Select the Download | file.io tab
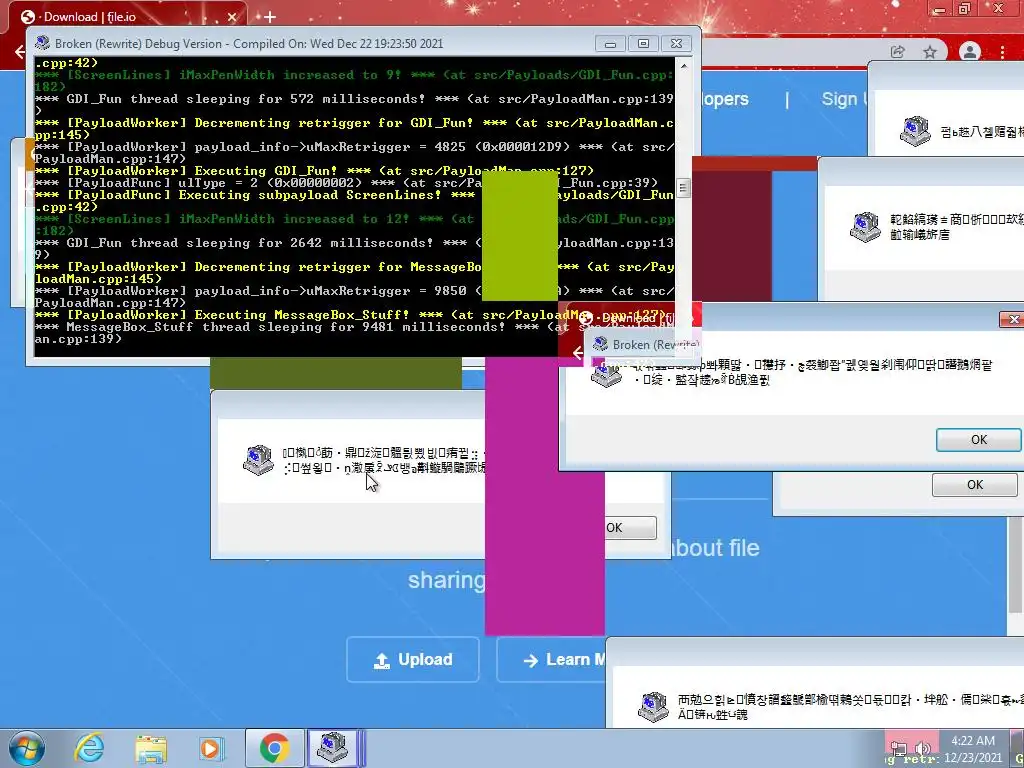The width and height of the screenshot is (1024, 768). coord(127,17)
